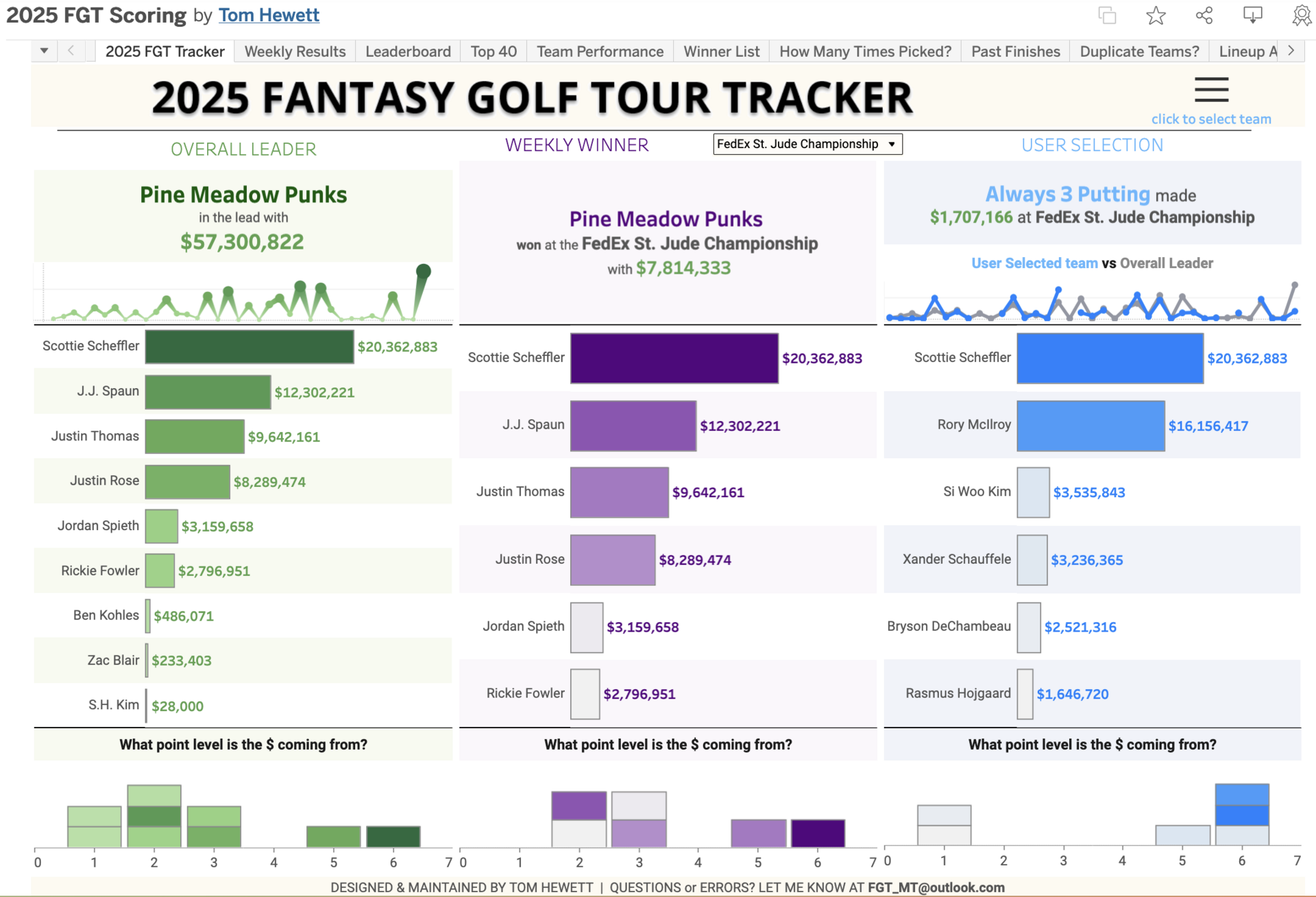Switch to the Weekly Results tab
This screenshot has height=897, width=1316.
(295, 51)
